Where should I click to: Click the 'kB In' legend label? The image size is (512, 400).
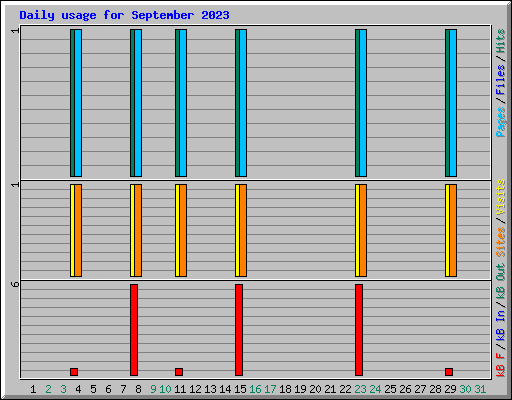pyautogui.click(x=501, y=325)
